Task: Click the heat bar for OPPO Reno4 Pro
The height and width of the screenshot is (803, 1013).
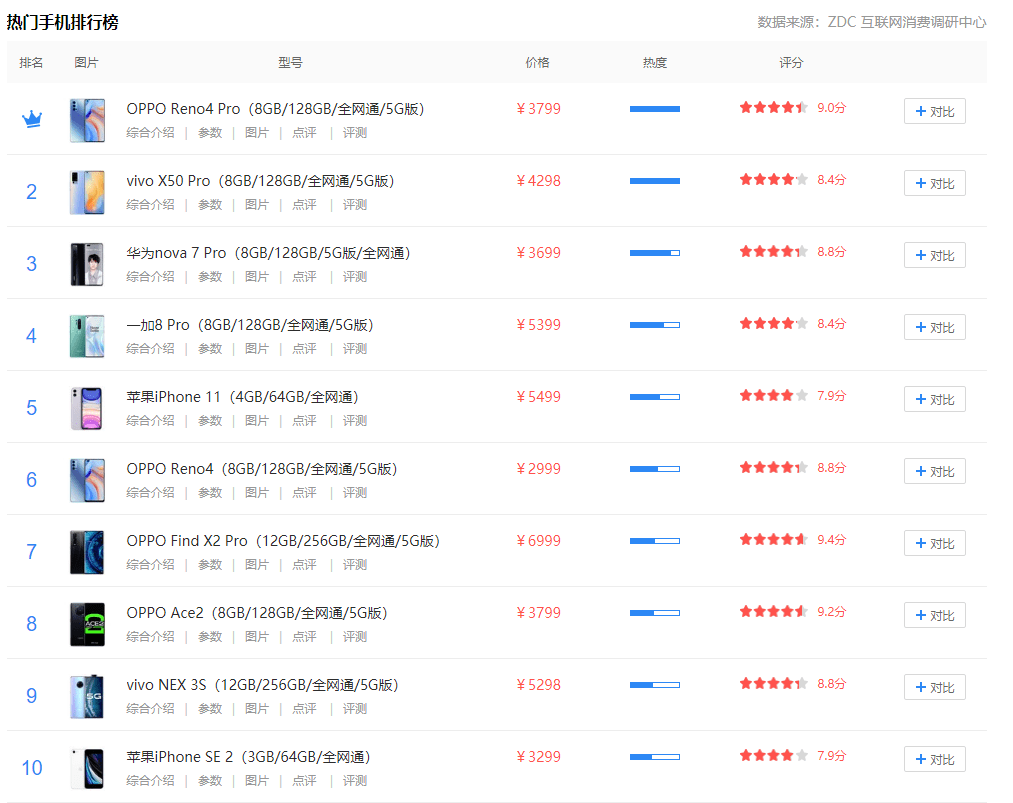Action: point(654,109)
